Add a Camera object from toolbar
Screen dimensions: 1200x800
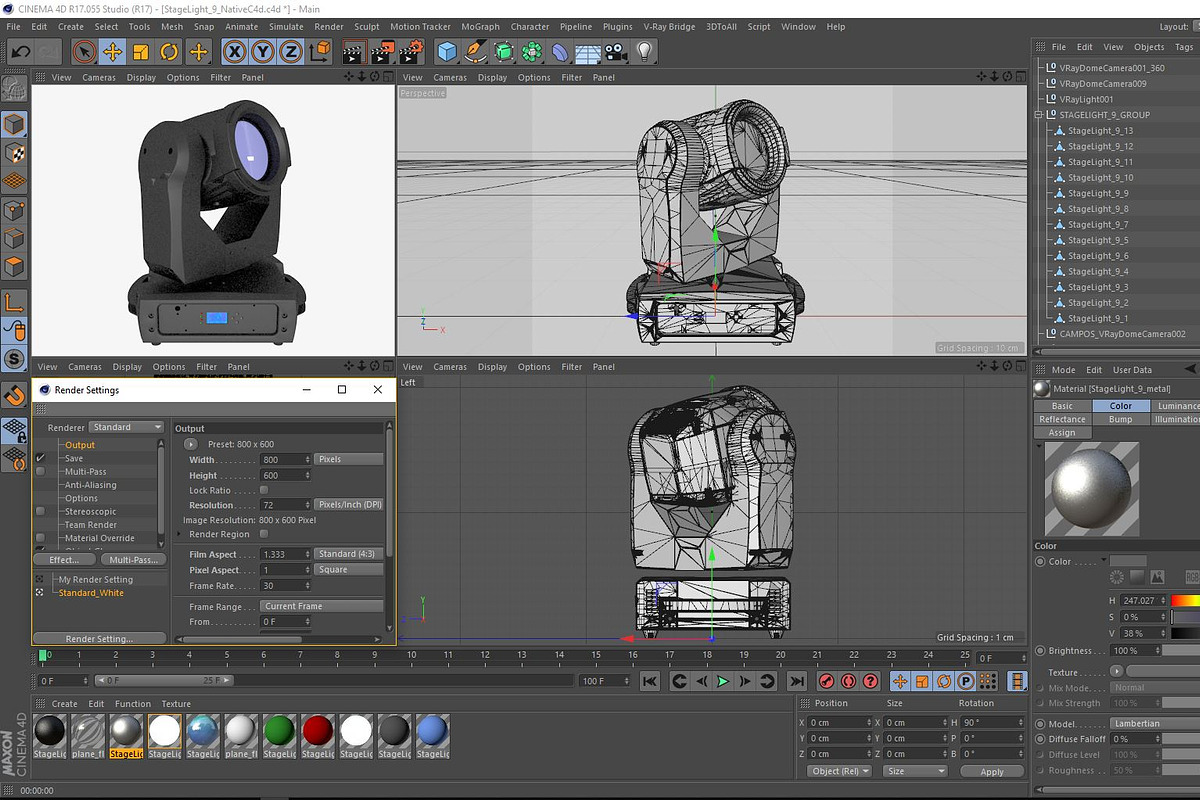pos(616,51)
